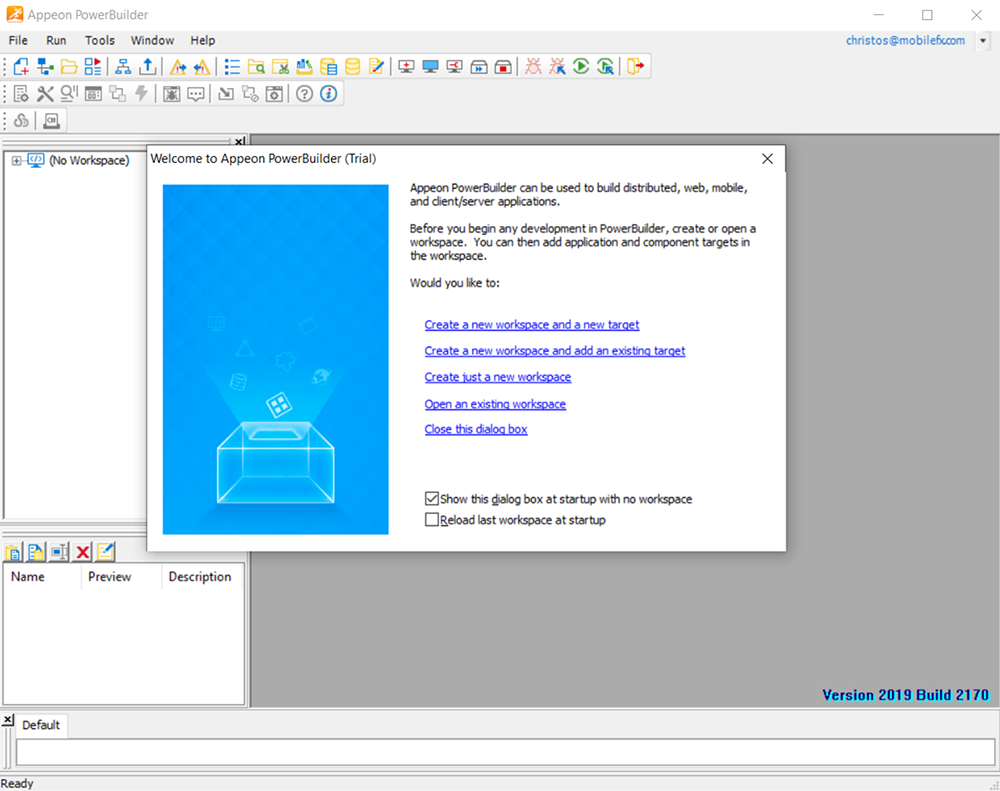Open the account dropdown arrow beside the email
1000x791 pixels.
coord(983,40)
